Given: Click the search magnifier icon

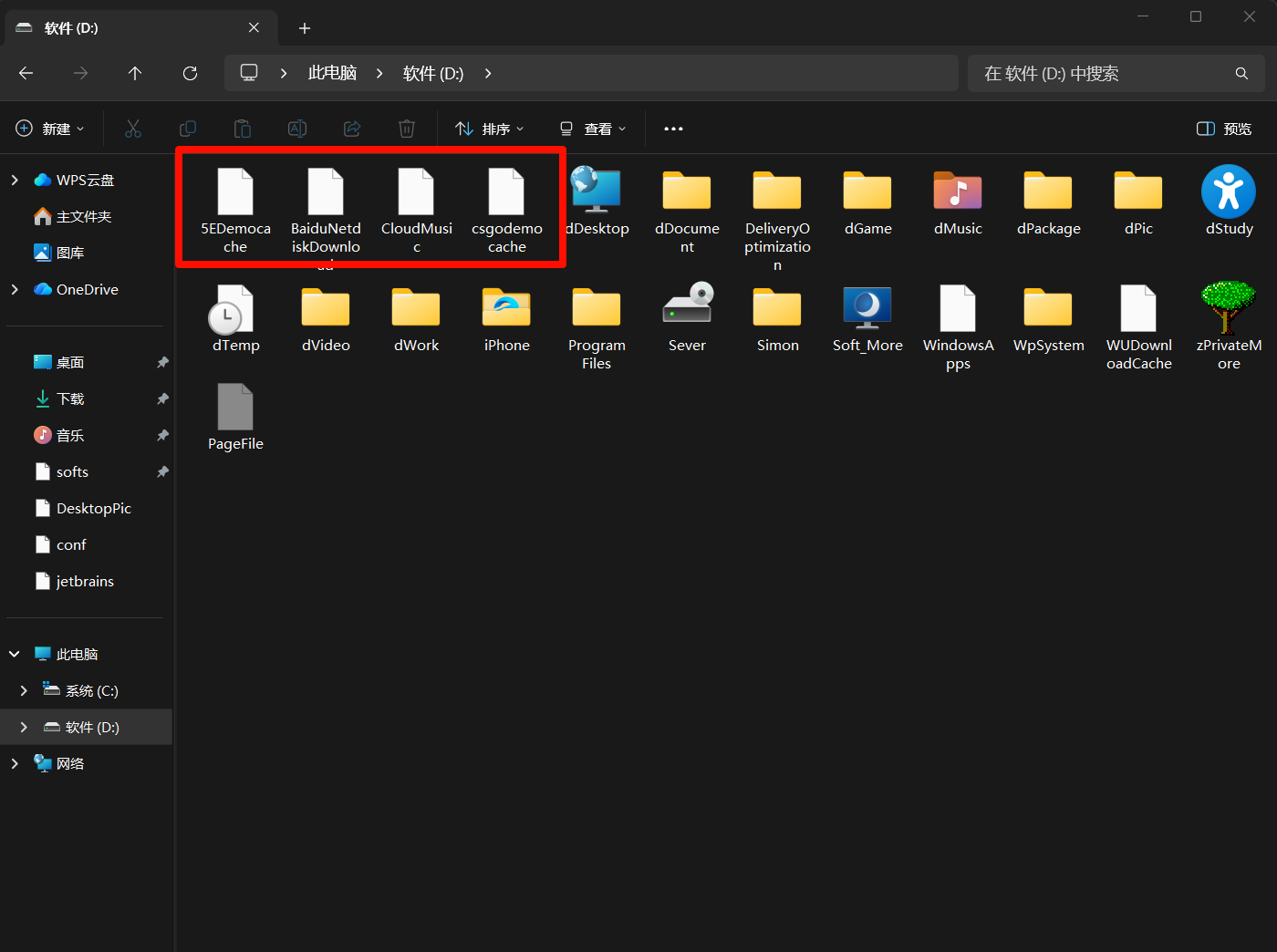Looking at the screenshot, I should coord(1241,73).
